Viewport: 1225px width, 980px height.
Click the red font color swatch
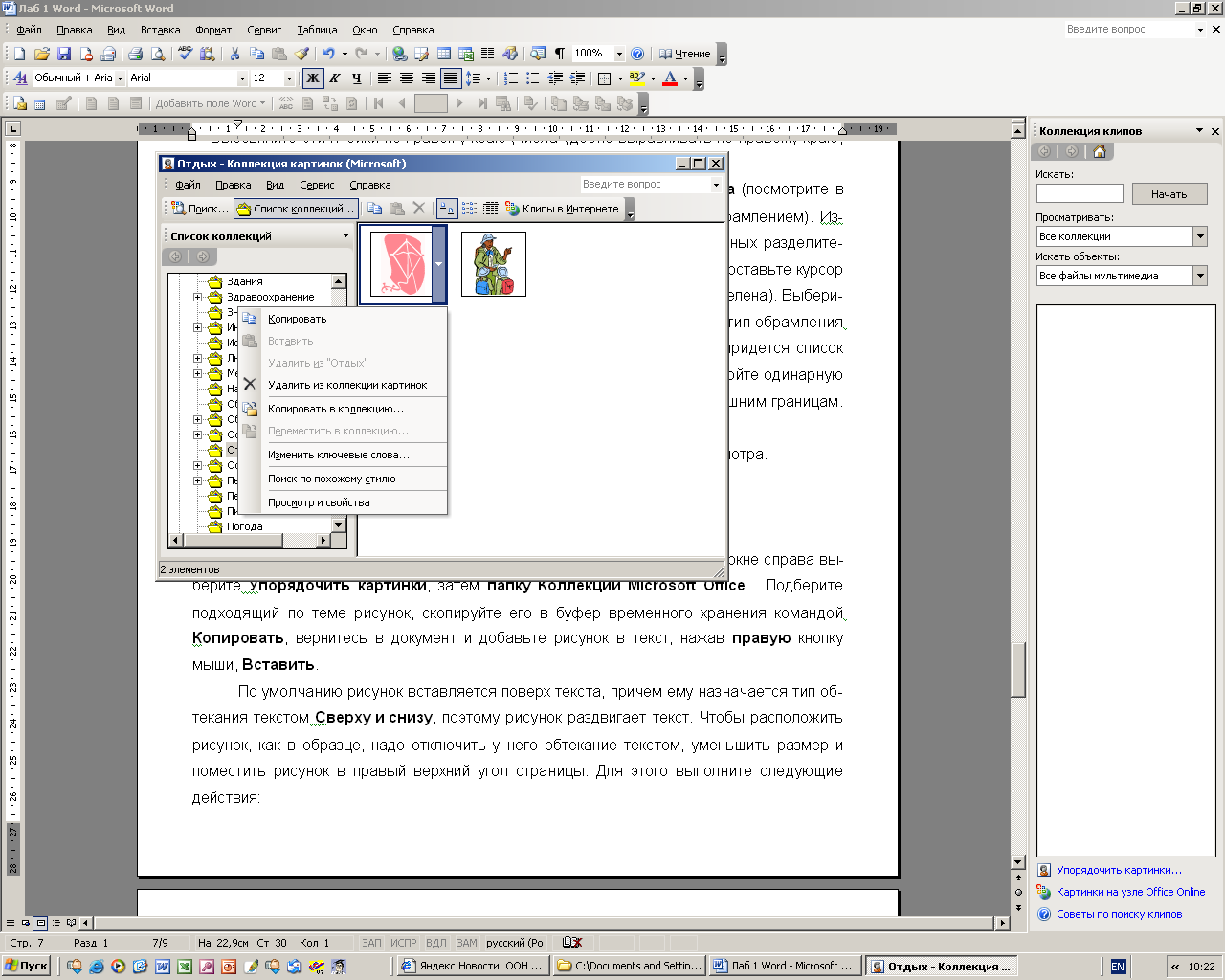click(670, 78)
